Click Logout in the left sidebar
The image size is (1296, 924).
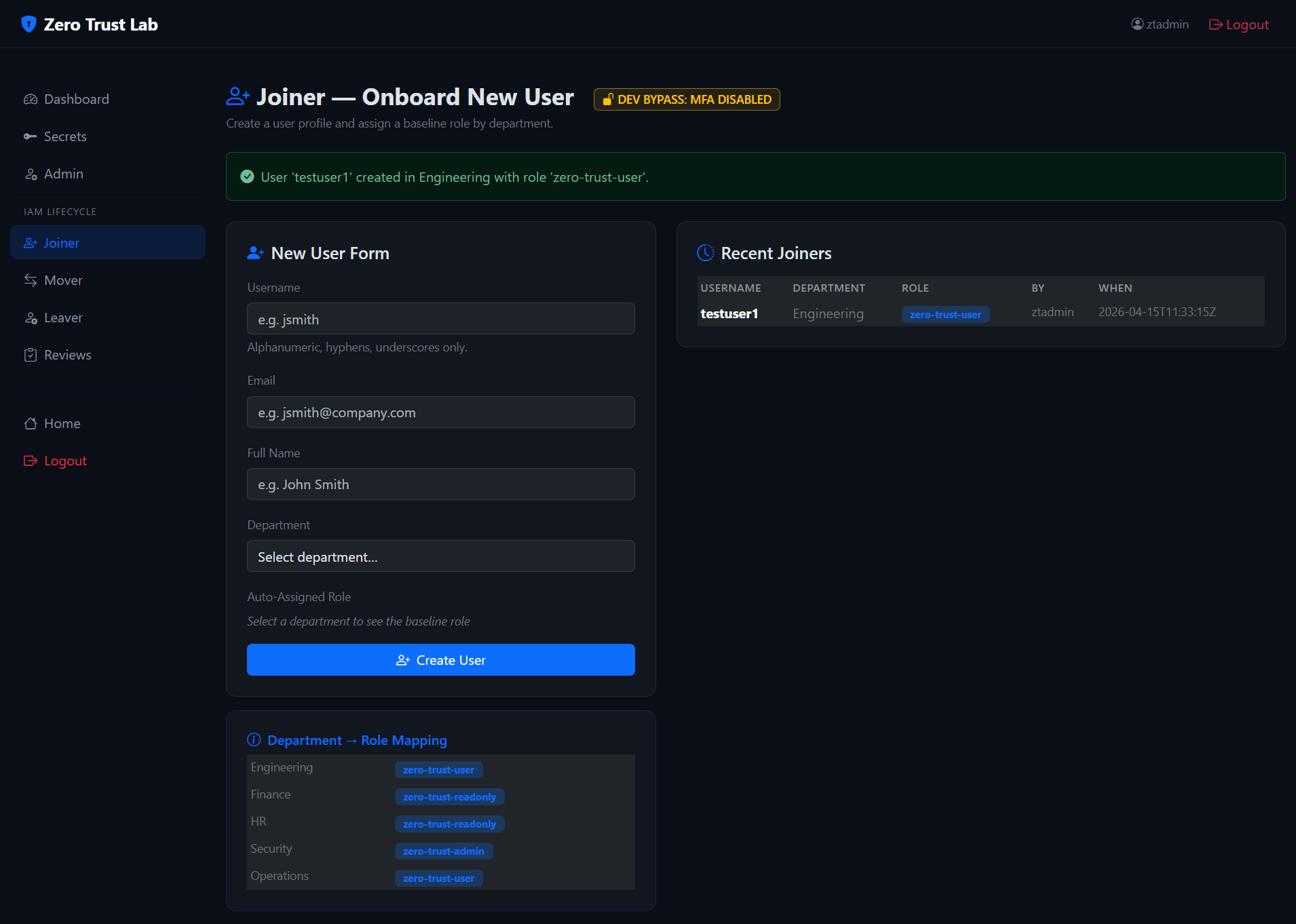pyautogui.click(x=65, y=461)
